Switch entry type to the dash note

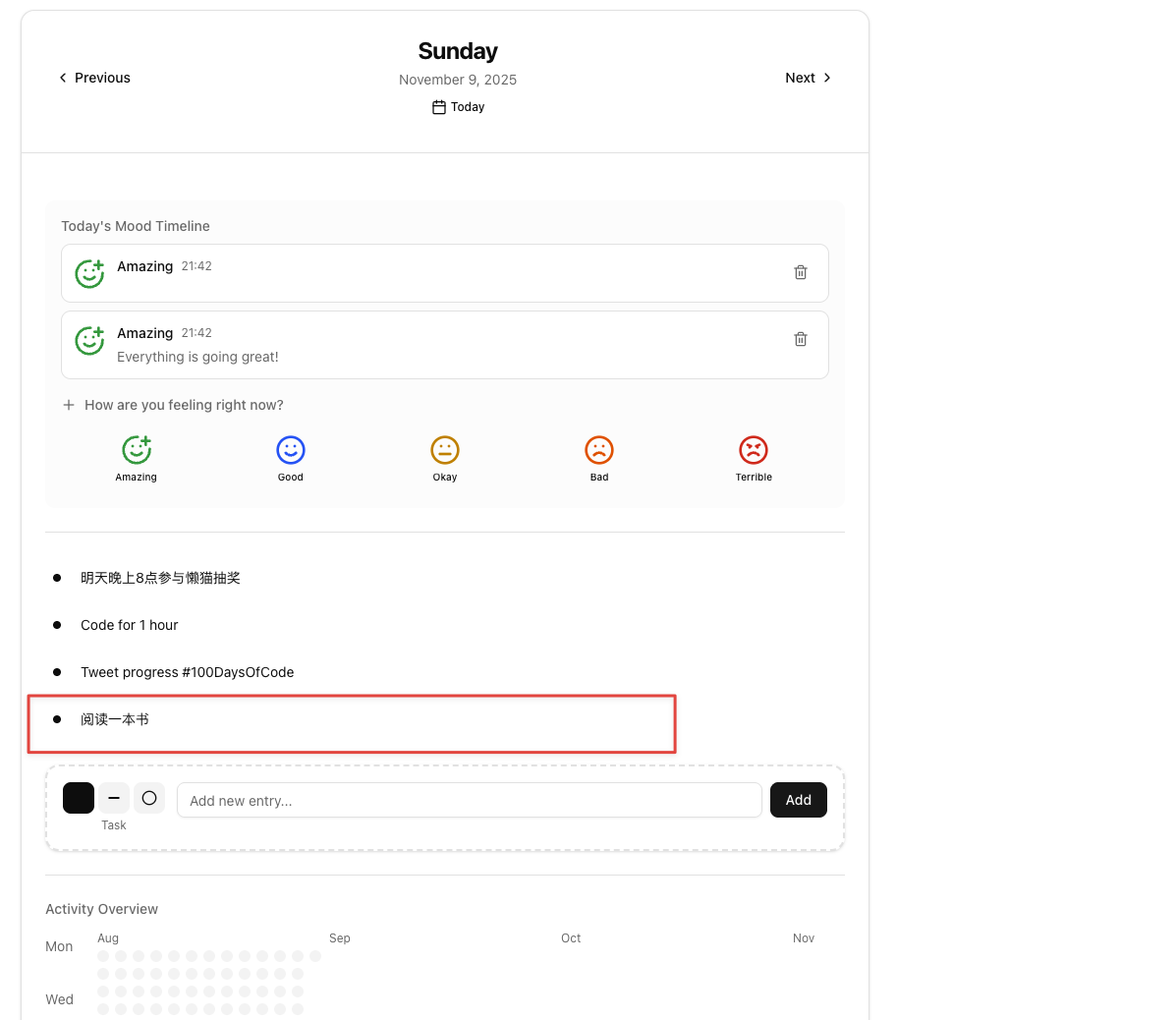[114, 798]
